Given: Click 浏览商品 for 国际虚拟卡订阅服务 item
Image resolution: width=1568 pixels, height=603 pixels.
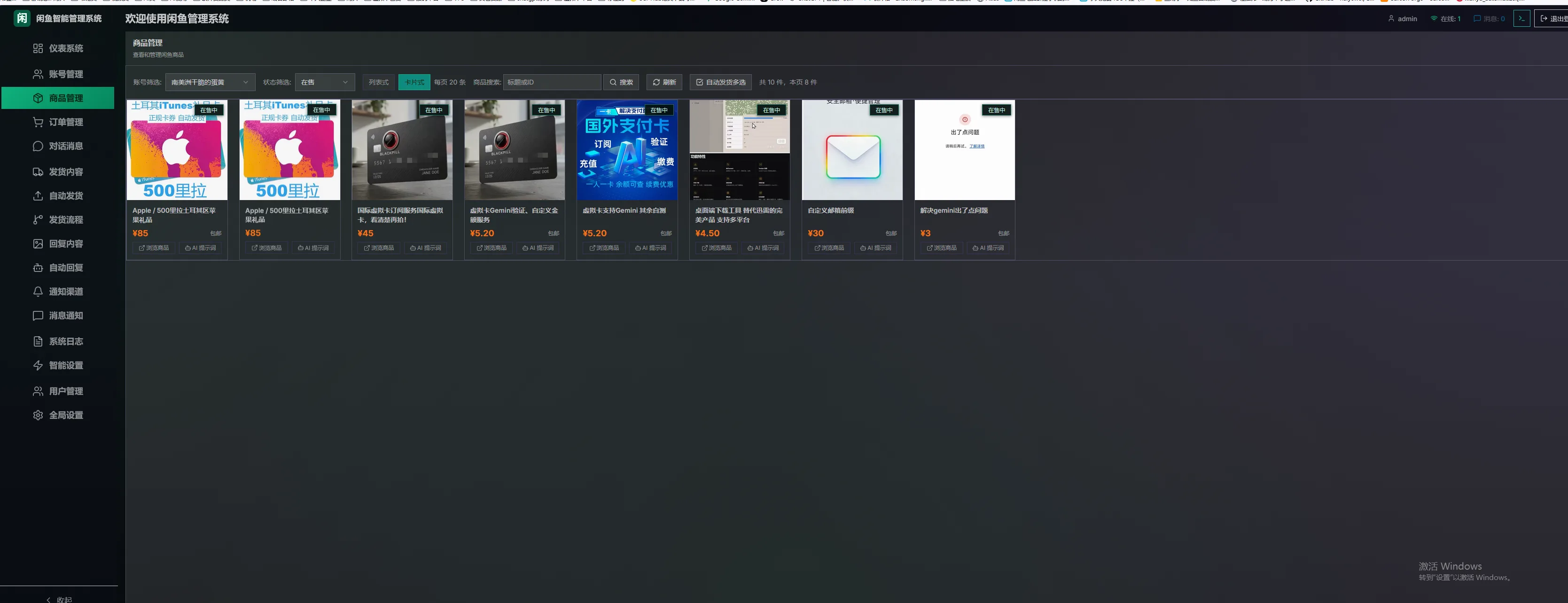Looking at the screenshot, I should click(x=379, y=248).
